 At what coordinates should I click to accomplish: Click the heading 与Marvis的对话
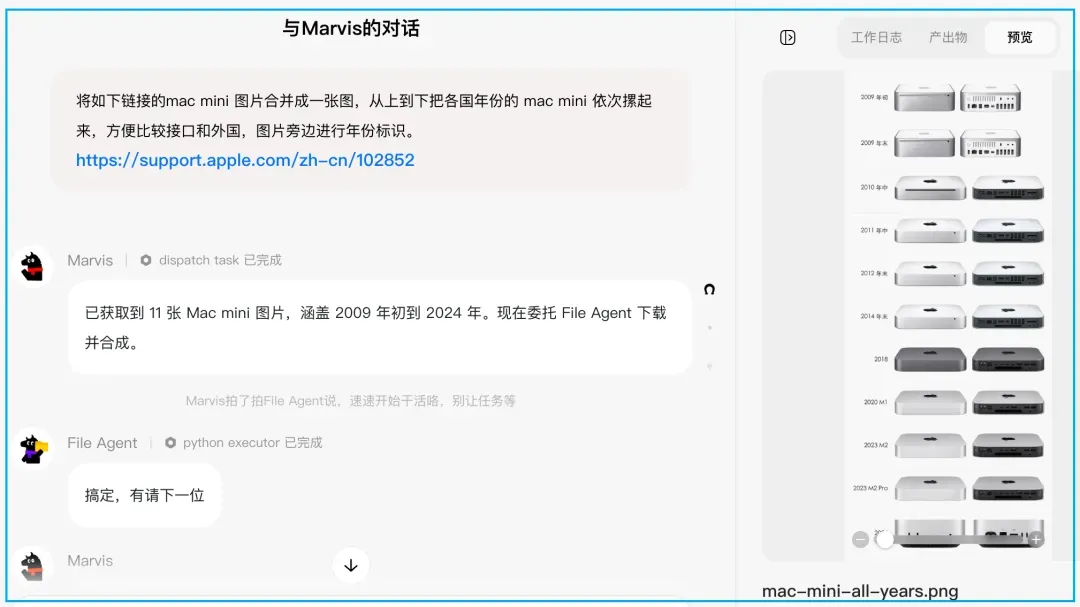(351, 28)
